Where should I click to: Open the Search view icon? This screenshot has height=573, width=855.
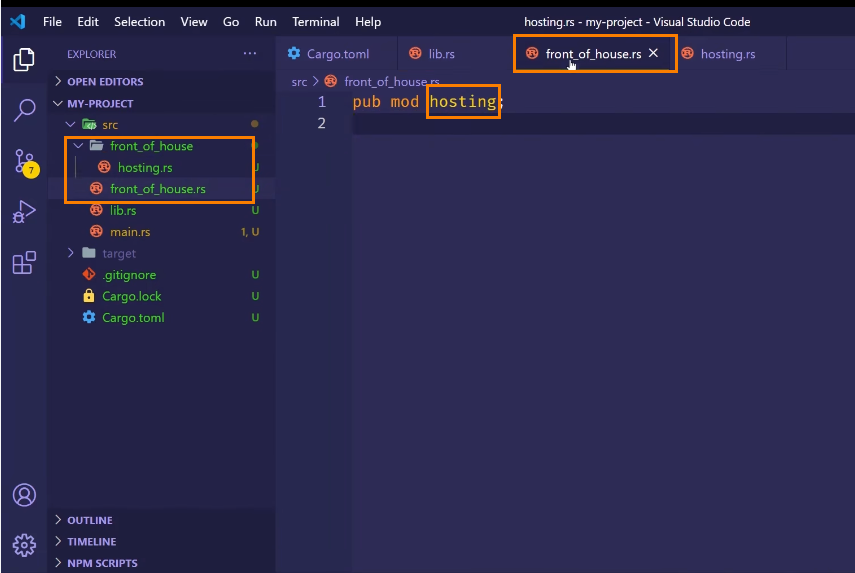tap(24, 110)
